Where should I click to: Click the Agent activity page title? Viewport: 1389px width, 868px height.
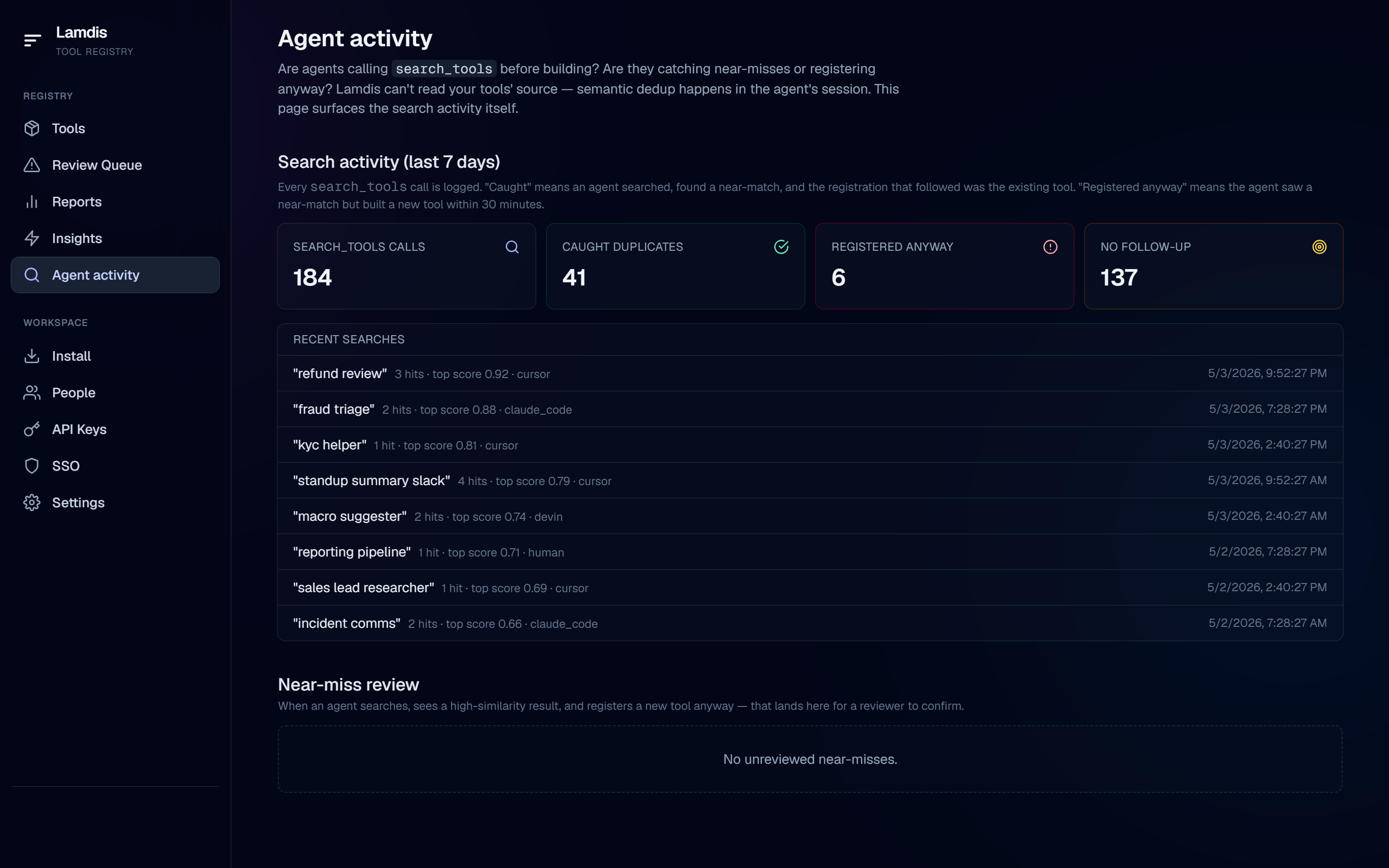pos(354,39)
